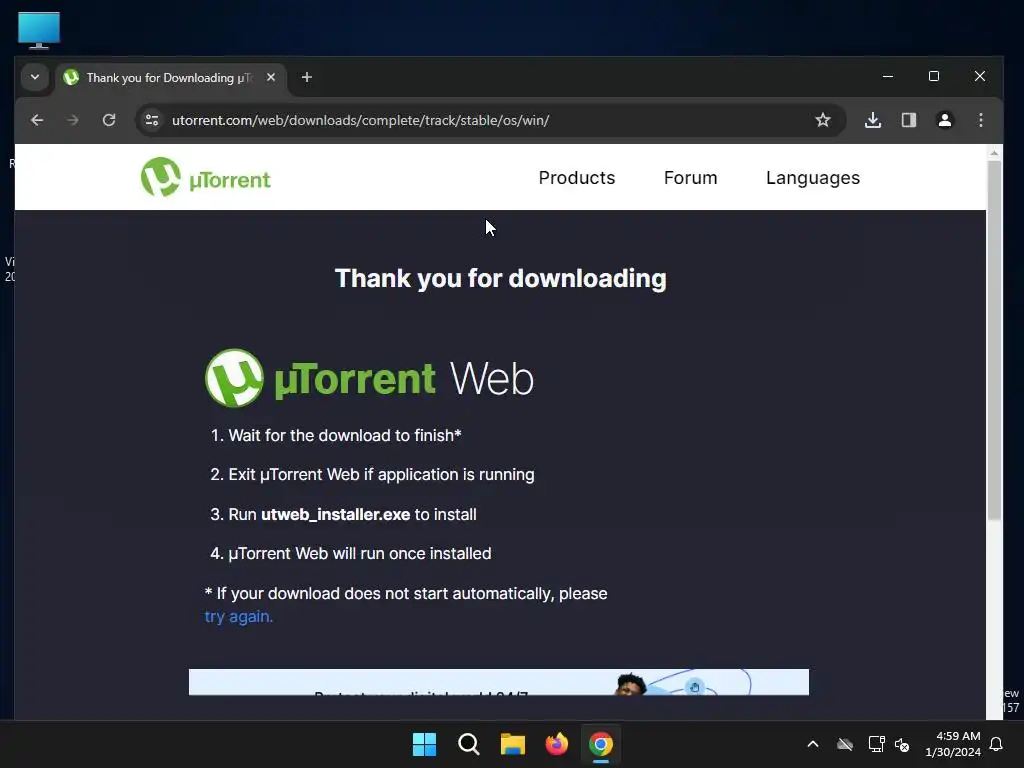Close the Thank you for Downloading tab
Image resolution: width=1024 pixels, height=768 pixels.
(x=271, y=77)
